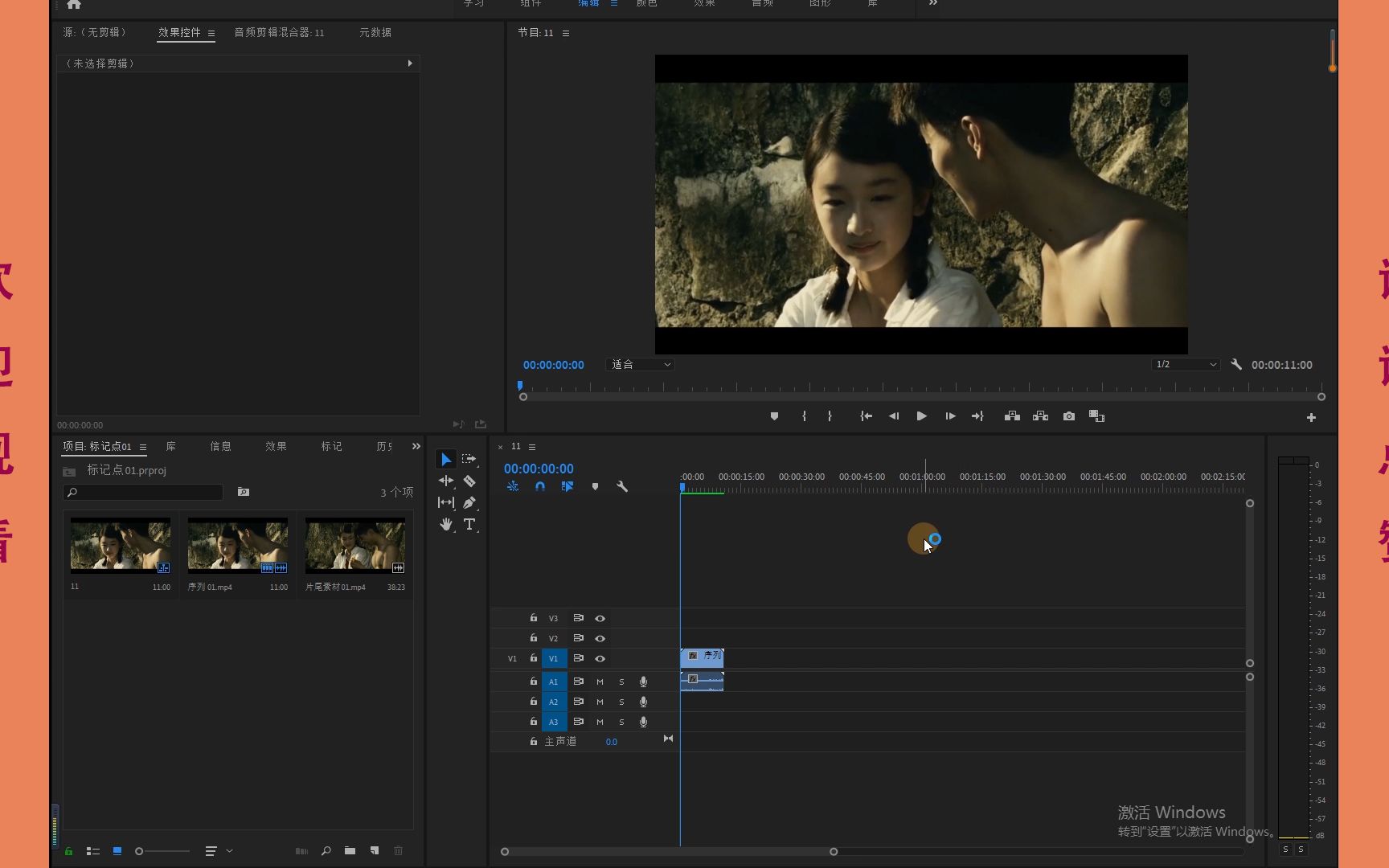Open timeline wrench display settings
1389x868 pixels.
click(x=621, y=486)
